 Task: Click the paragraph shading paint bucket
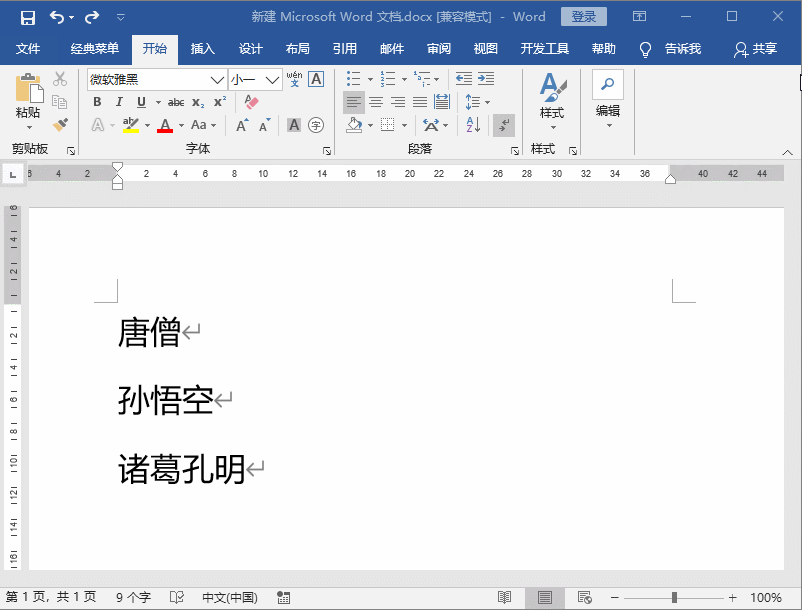tap(354, 125)
